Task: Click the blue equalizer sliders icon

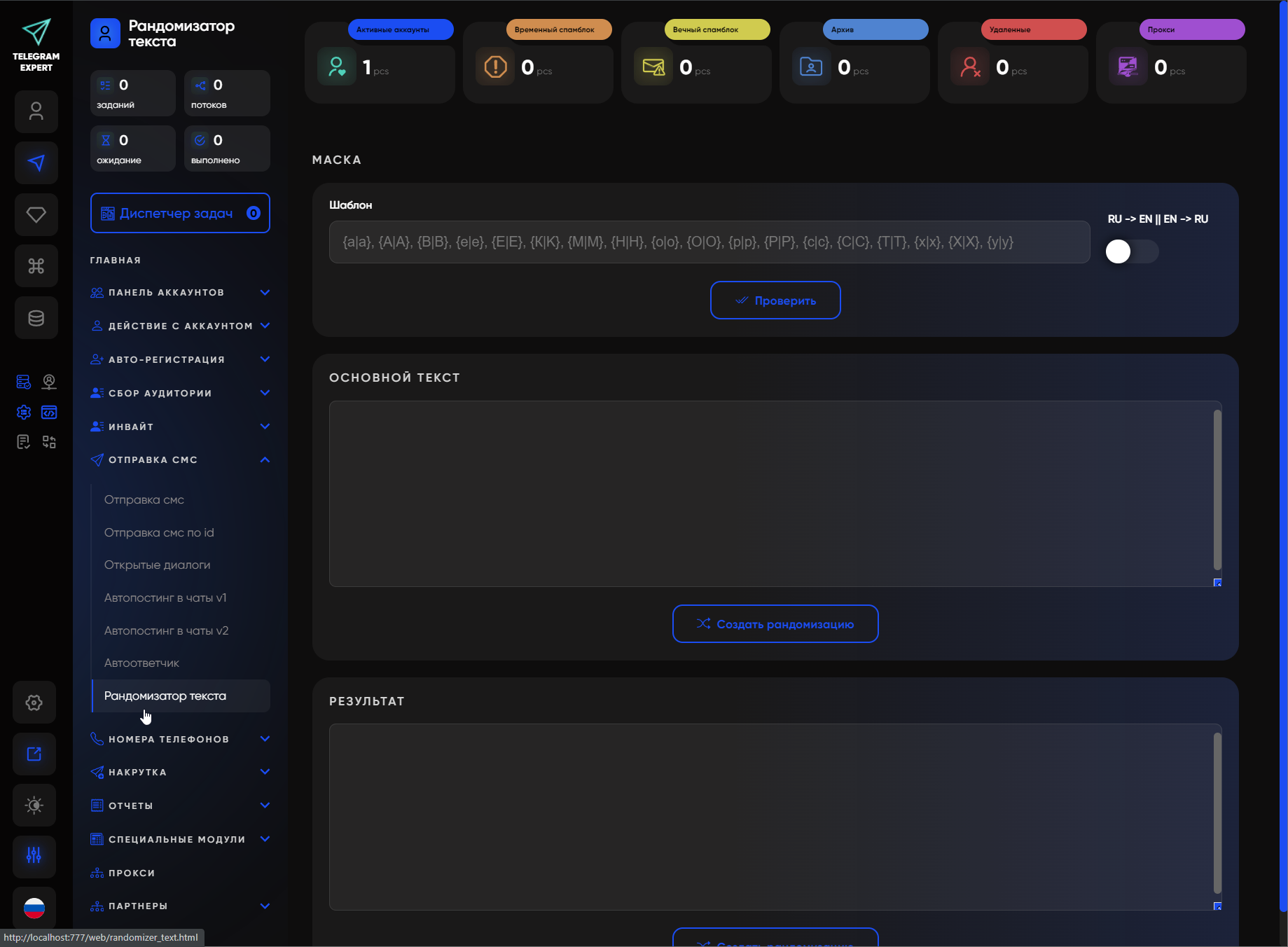Action: [x=34, y=857]
